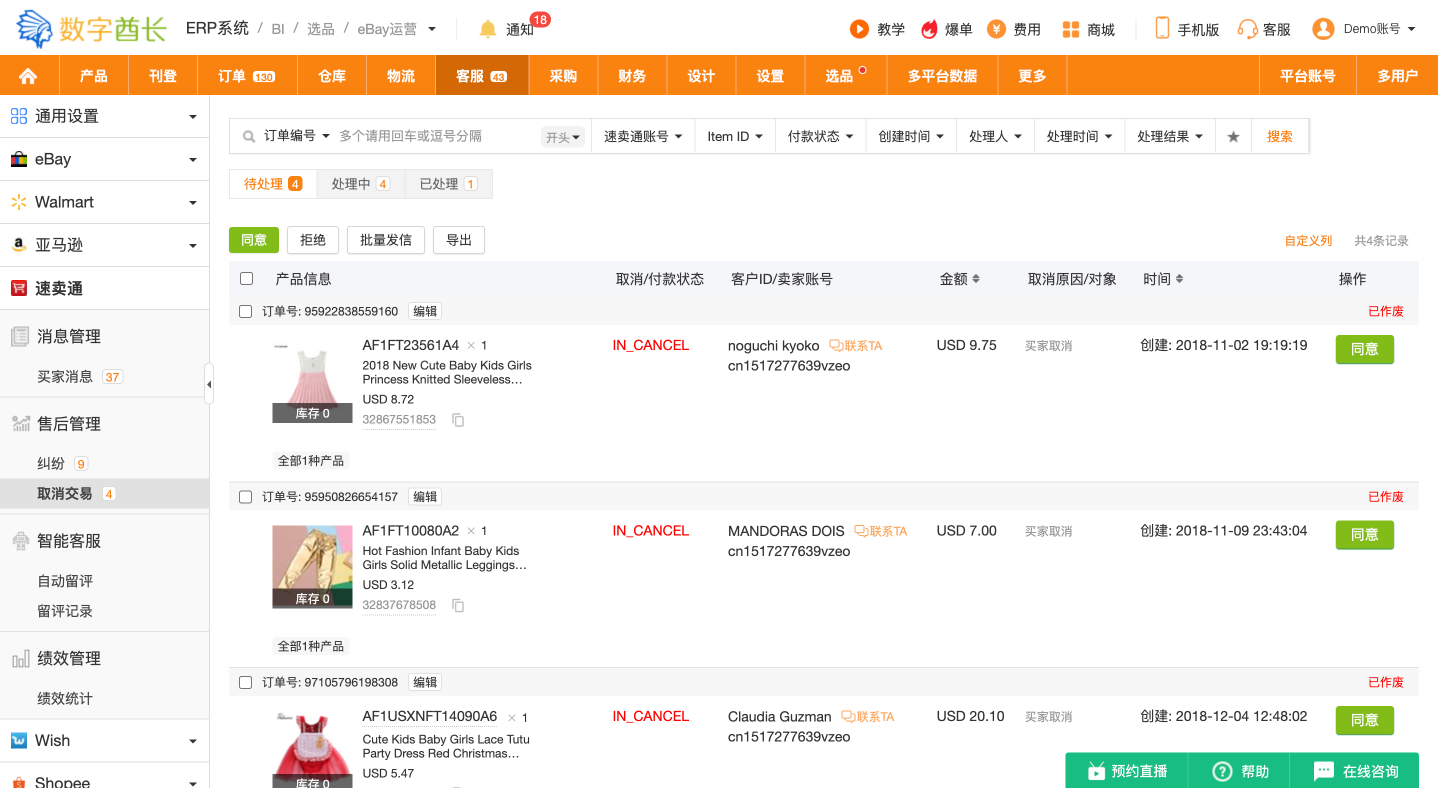This screenshot has width=1438, height=788.
Task: Toggle the select-all checkbox in table header
Action: pyautogui.click(x=247, y=279)
